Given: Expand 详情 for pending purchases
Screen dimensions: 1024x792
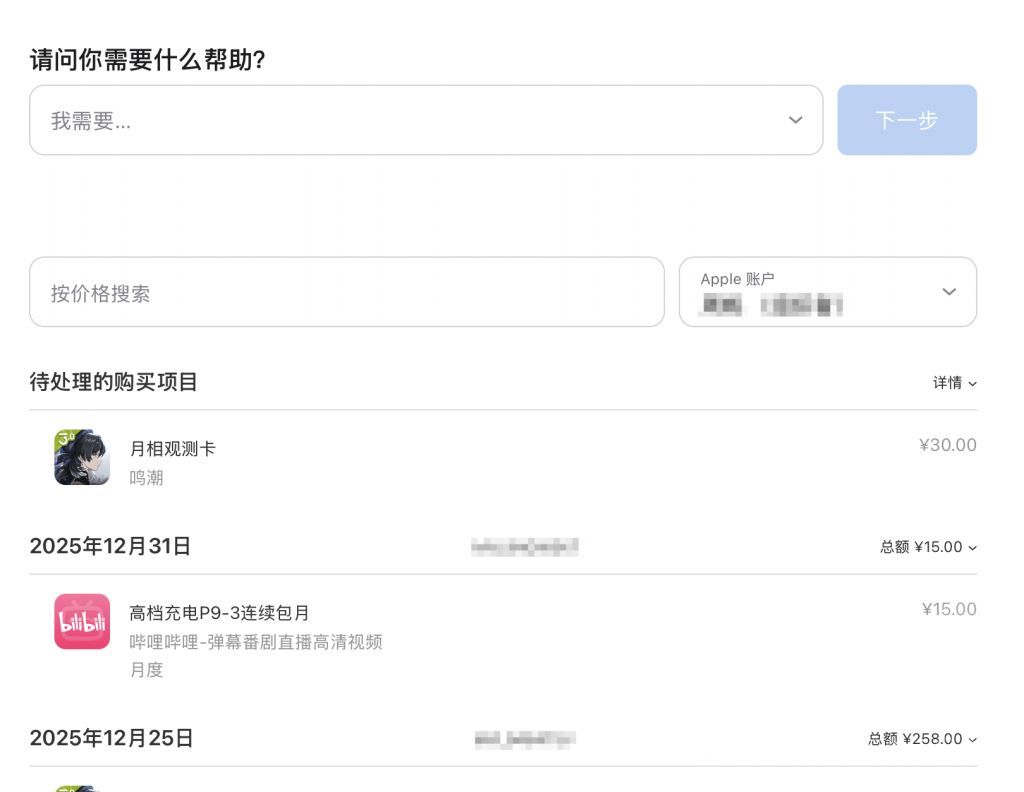Looking at the screenshot, I should (x=954, y=383).
